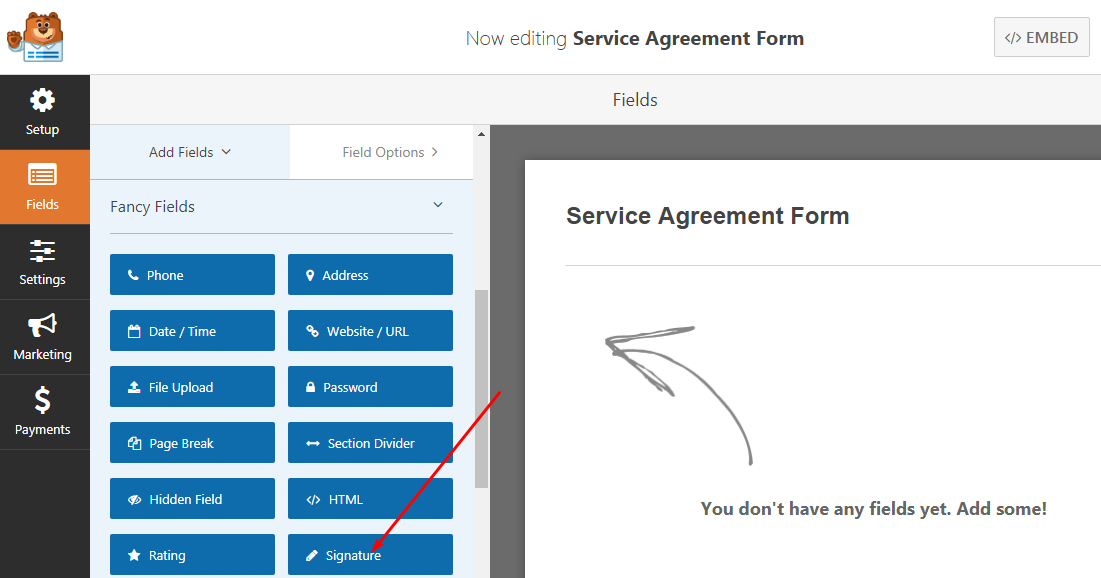
Task: Click the Embed button
Action: point(1041,38)
